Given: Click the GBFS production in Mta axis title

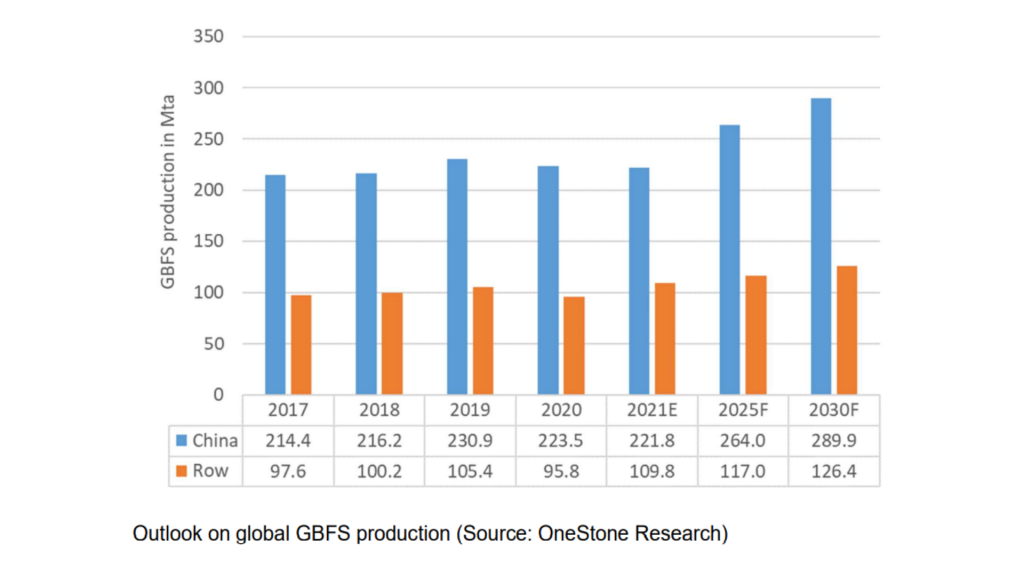Looking at the screenshot, I should coord(169,192).
